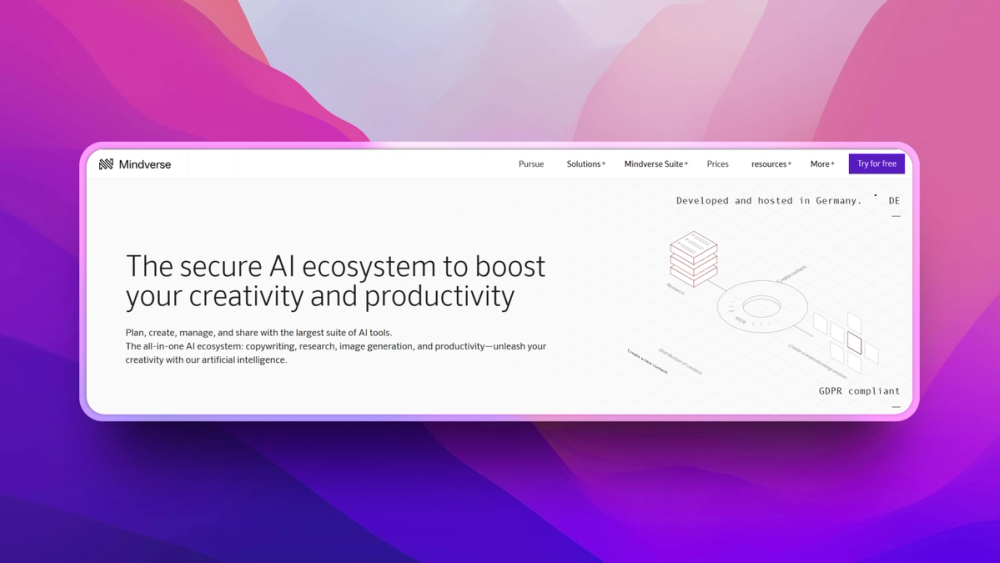
Task: Expand the Mindverse Suite dropdown
Action: pyautogui.click(x=656, y=164)
